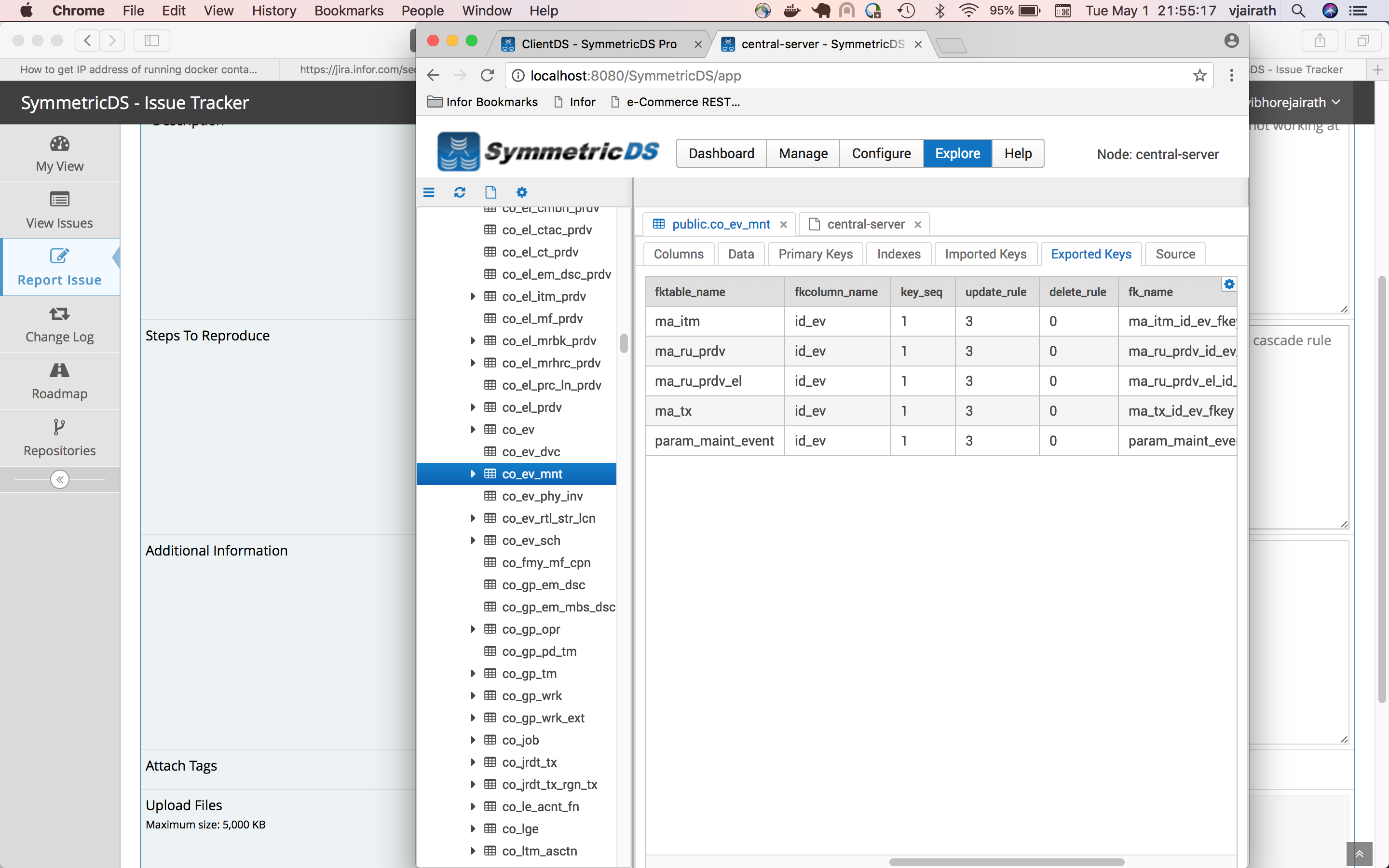
Task: Click the scroll-to-top arrow in Issue Tracker
Action: pos(1359,854)
